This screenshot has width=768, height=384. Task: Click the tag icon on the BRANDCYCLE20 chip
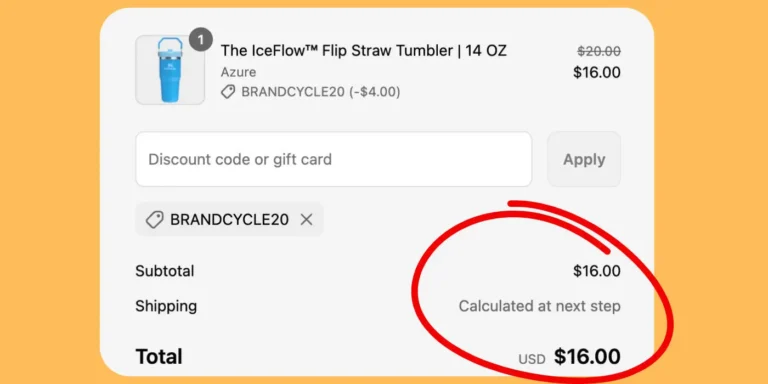pyautogui.click(x=155, y=220)
